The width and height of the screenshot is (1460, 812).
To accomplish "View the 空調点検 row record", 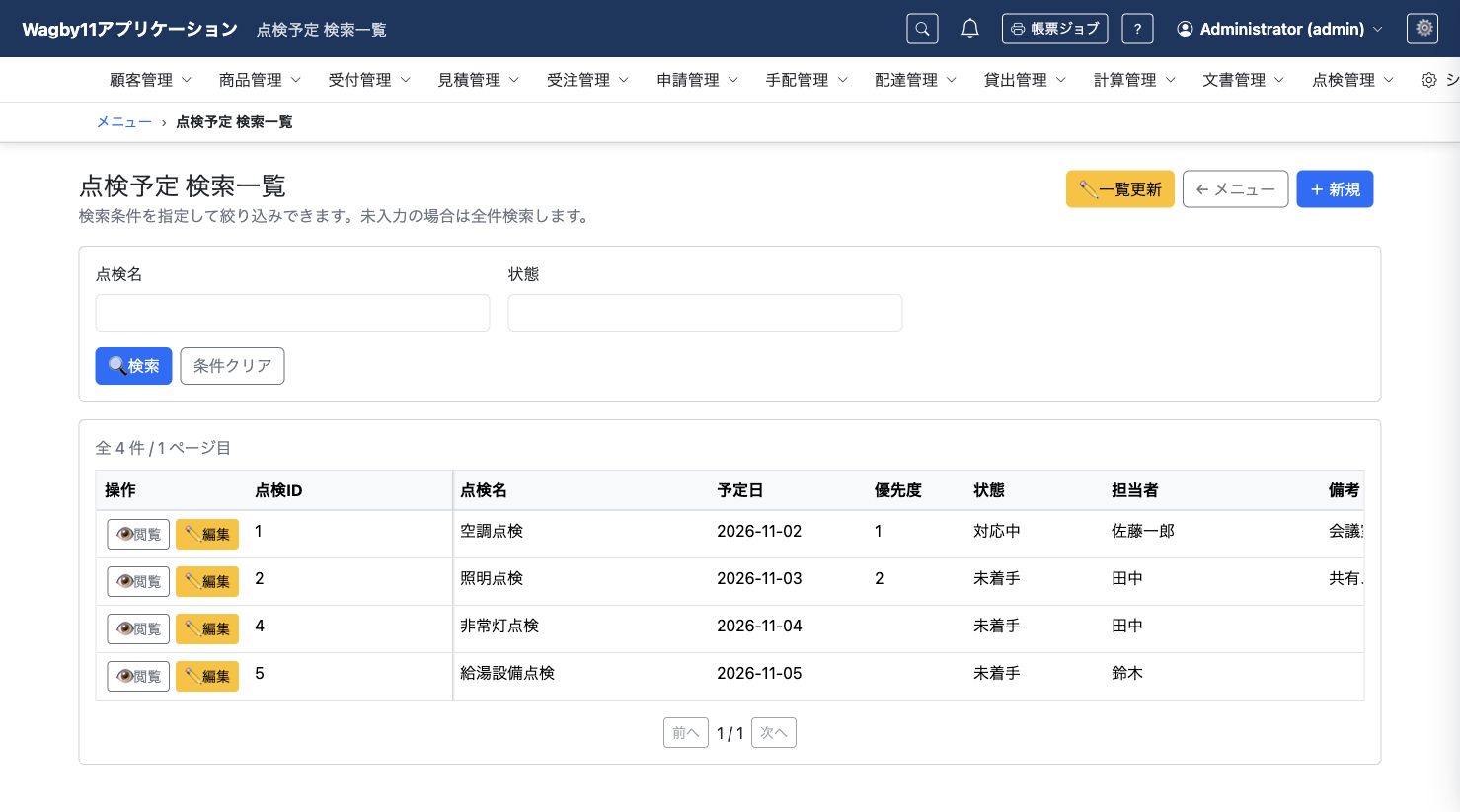I will click(138, 534).
